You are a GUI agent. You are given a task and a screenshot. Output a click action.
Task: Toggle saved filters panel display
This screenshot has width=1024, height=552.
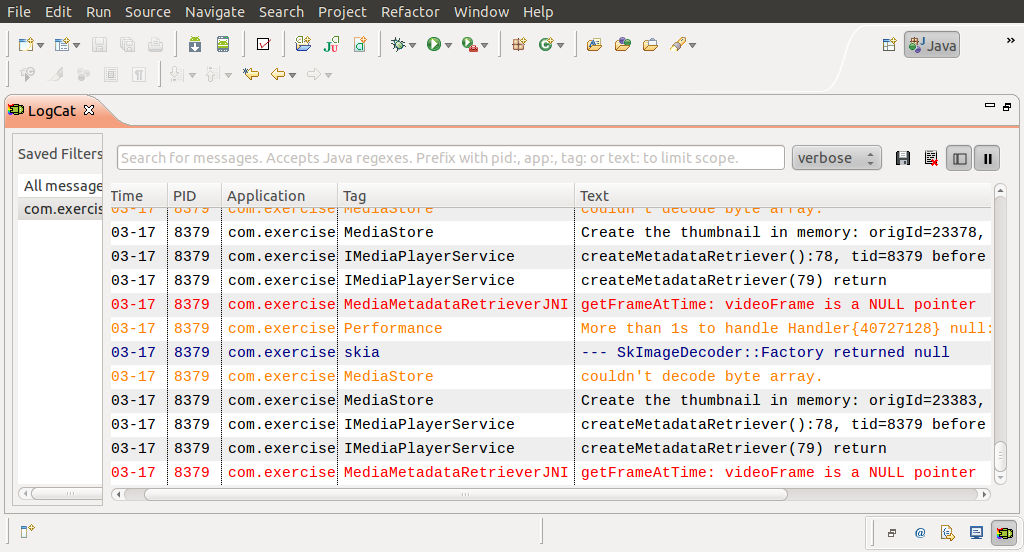pos(959,158)
